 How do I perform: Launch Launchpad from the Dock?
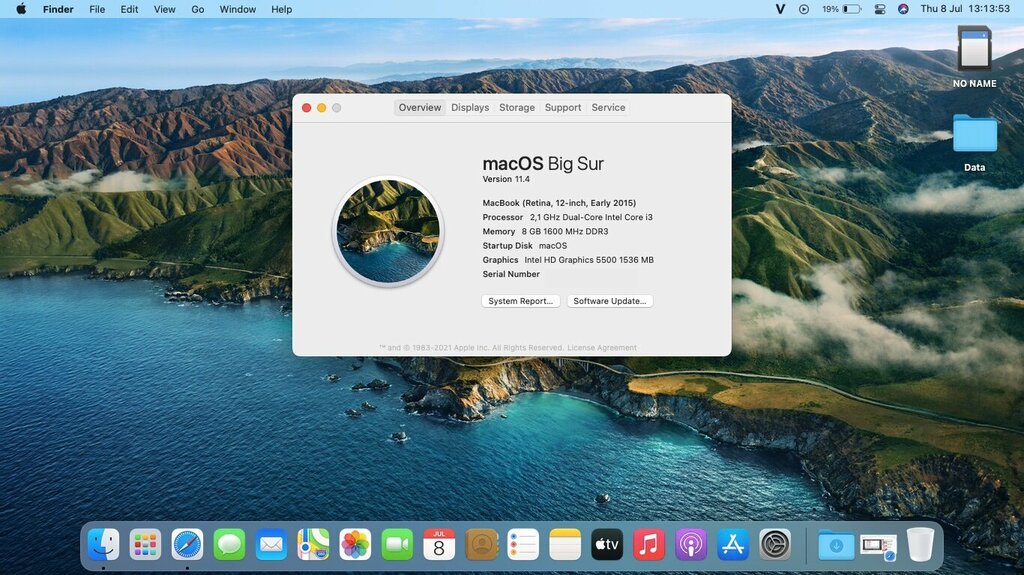pyautogui.click(x=145, y=544)
